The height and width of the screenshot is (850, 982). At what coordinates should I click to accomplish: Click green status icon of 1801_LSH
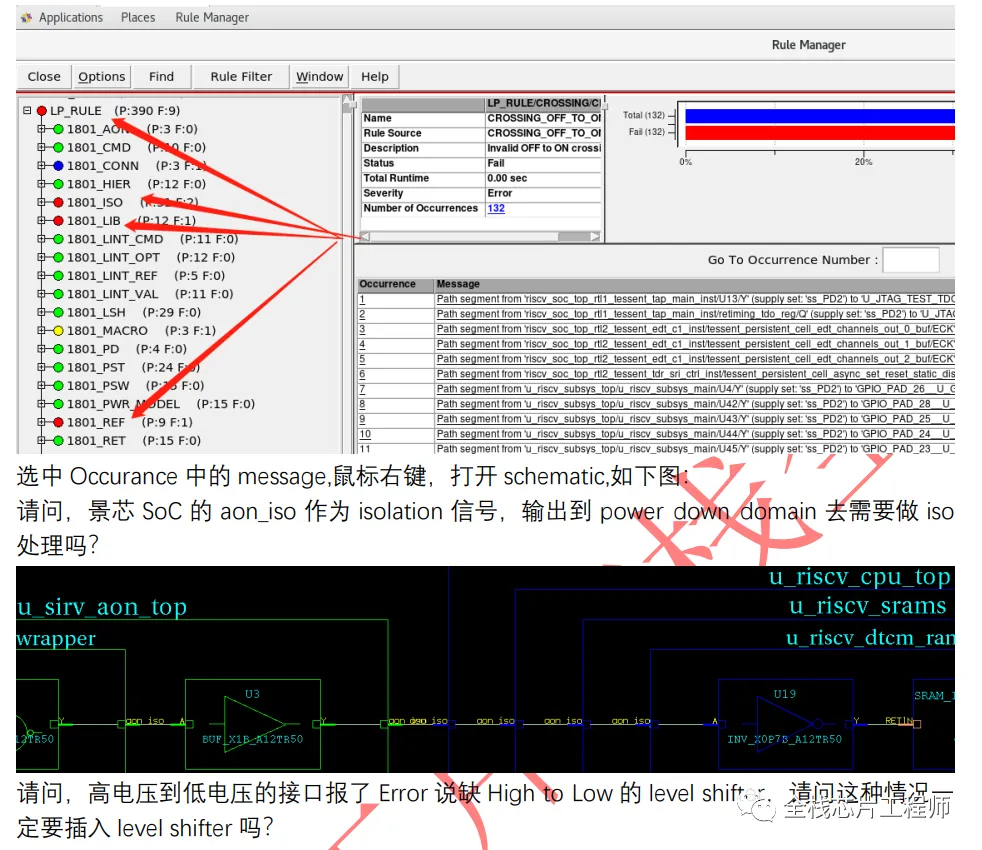coord(58,313)
